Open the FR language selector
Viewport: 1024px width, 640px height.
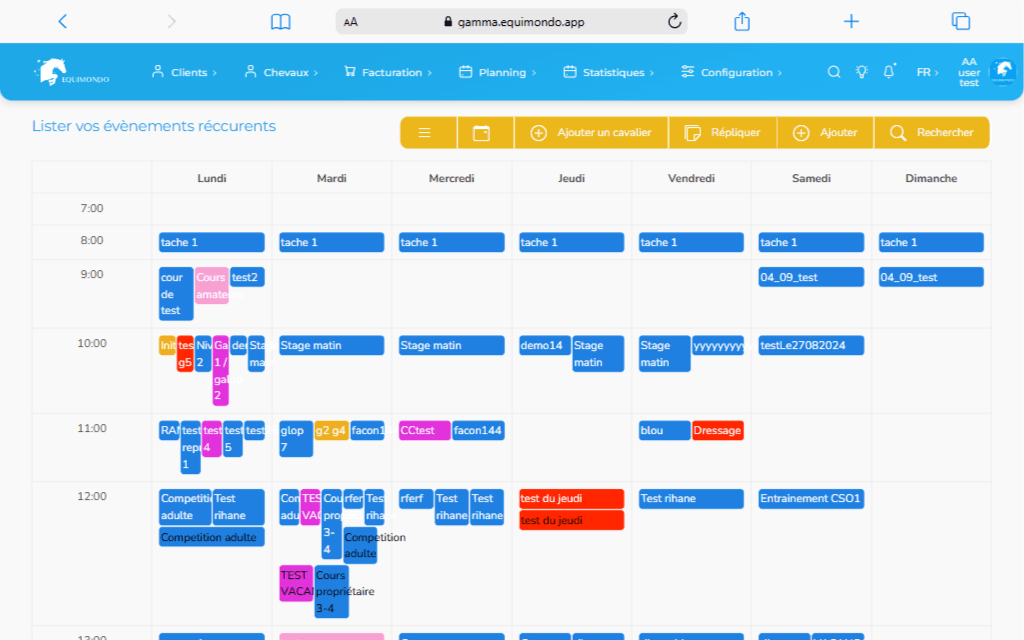tap(927, 72)
